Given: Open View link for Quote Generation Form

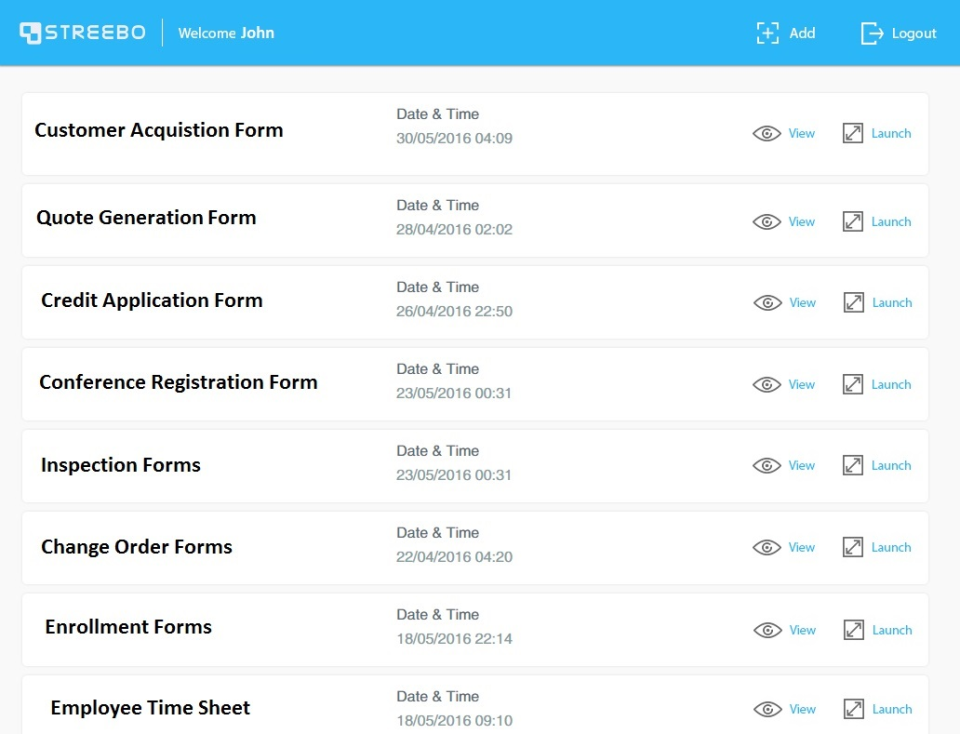Looking at the screenshot, I should pos(801,222).
